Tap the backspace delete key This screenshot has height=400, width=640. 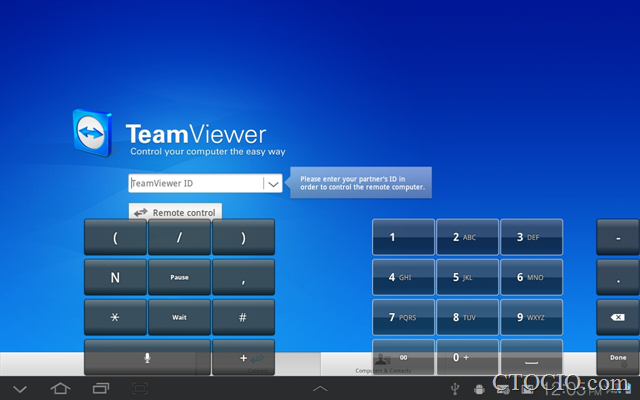[x=618, y=317]
